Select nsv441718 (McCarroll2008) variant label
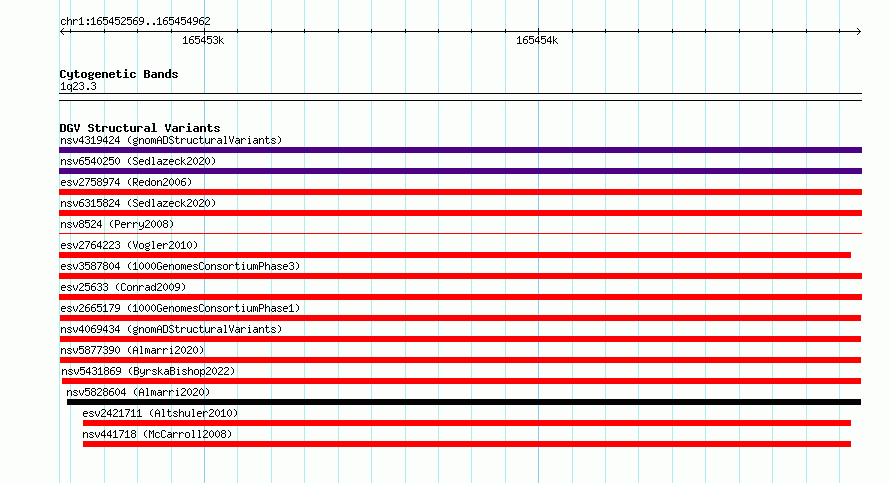This screenshot has height=483, width=890. (157, 434)
